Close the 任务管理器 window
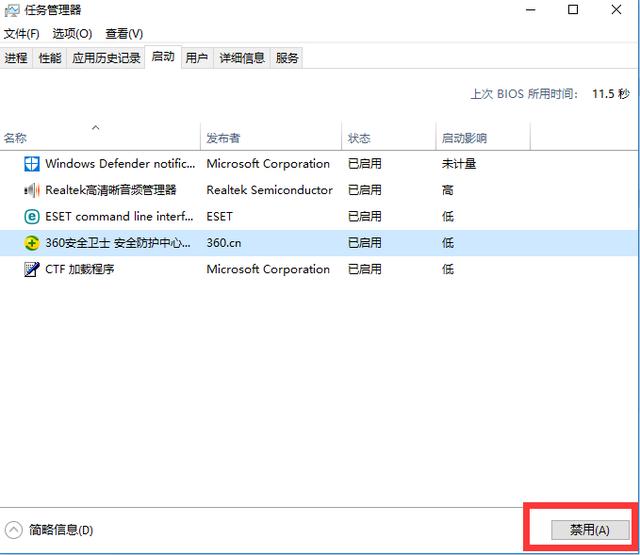 (616, 10)
